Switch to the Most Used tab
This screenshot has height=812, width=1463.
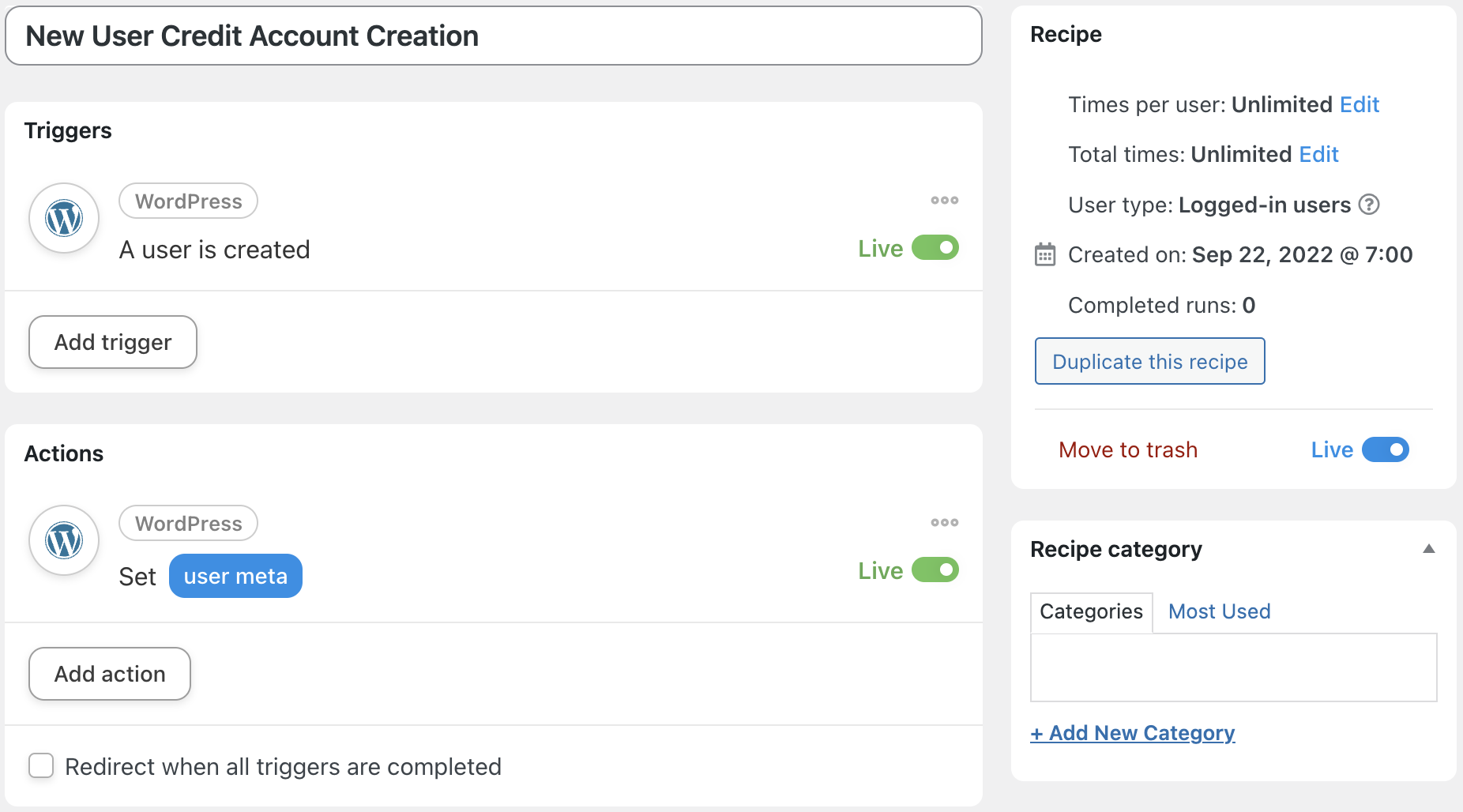pyautogui.click(x=1219, y=611)
